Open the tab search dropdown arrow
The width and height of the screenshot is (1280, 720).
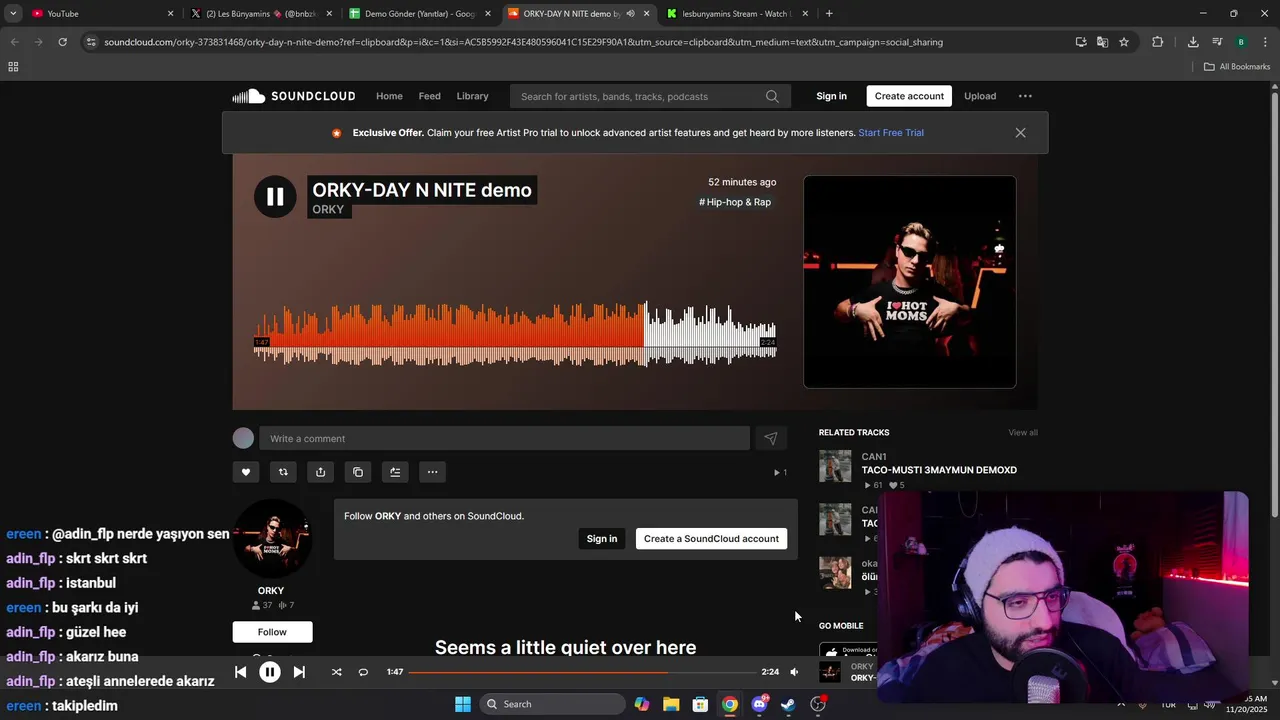point(13,13)
